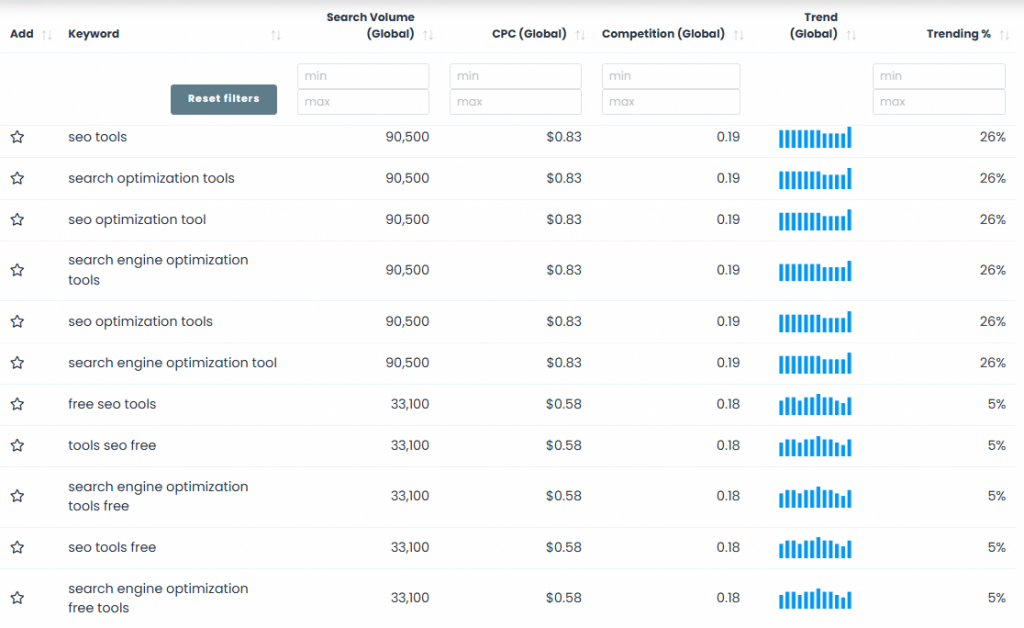Viewport: 1024px width, 628px height.
Task: Add "tools seo free" via its star icon
Action: tap(17, 446)
